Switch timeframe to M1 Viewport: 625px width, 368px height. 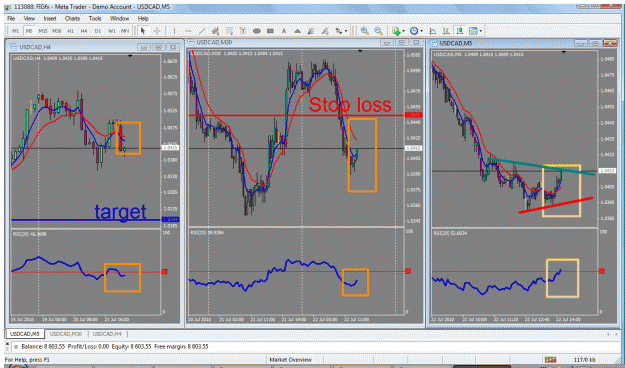(x=16, y=31)
